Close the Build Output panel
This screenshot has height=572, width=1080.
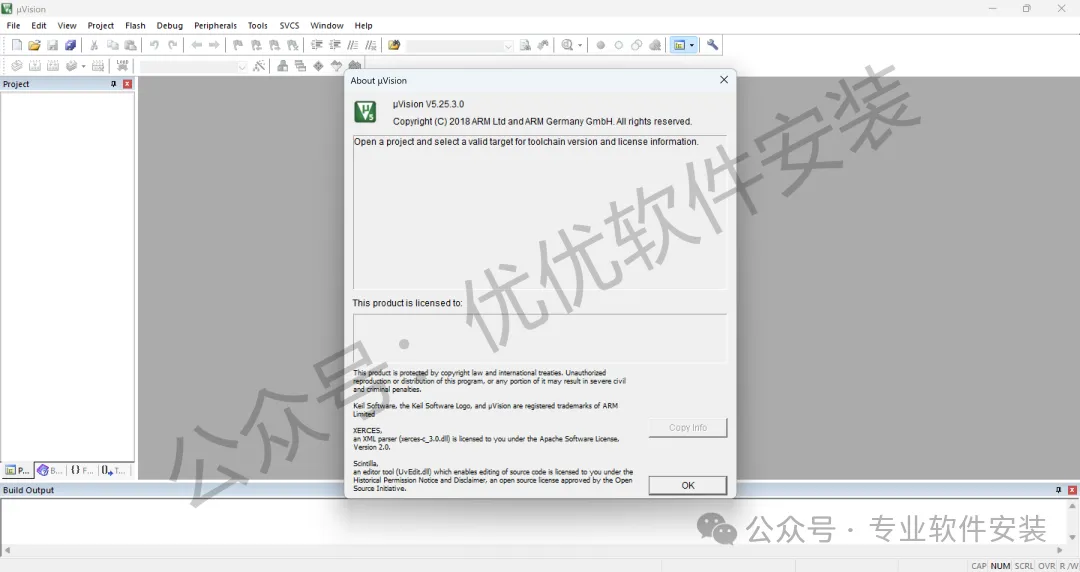coord(1072,490)
